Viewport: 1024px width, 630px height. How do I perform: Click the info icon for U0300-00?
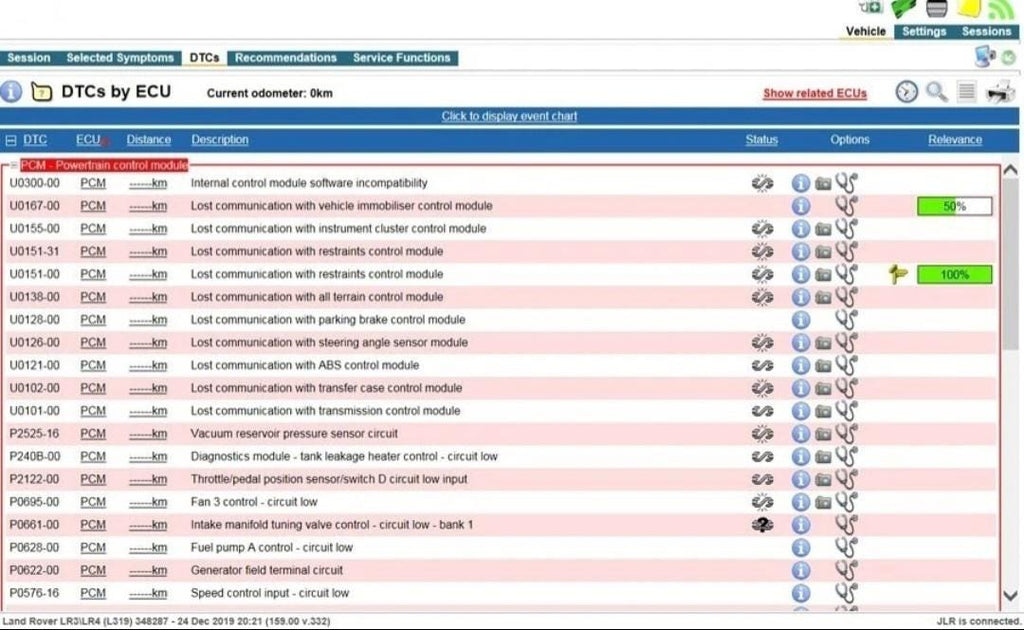[x=800, y=183]
